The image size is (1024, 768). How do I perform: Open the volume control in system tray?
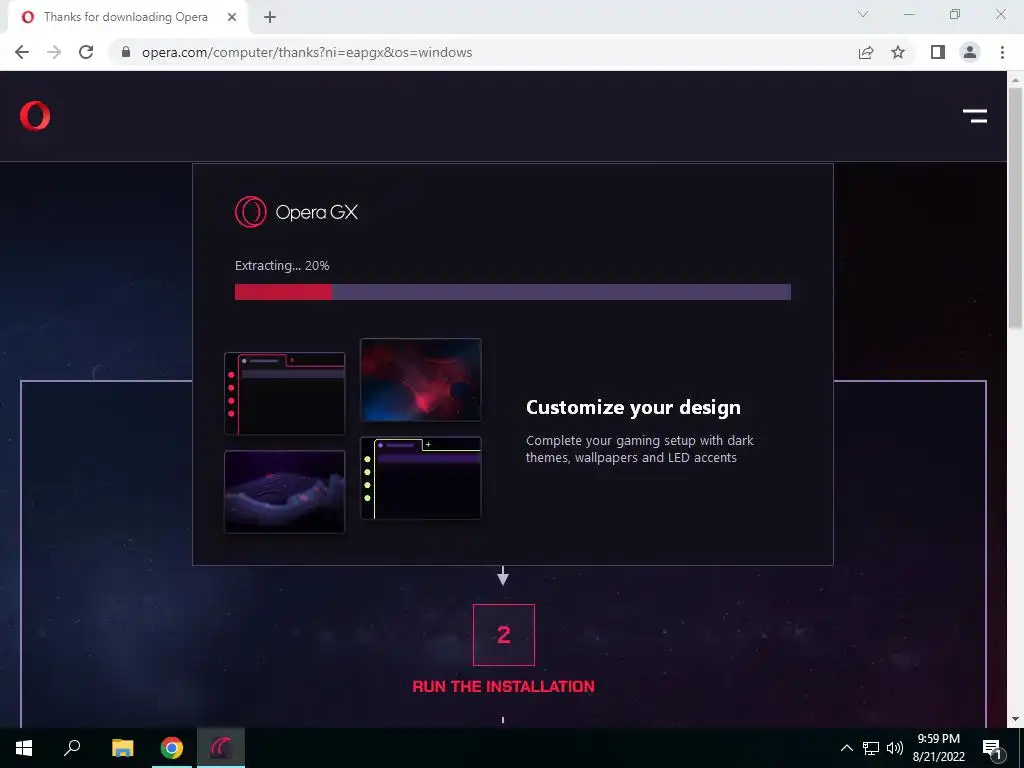coord(895,748)
